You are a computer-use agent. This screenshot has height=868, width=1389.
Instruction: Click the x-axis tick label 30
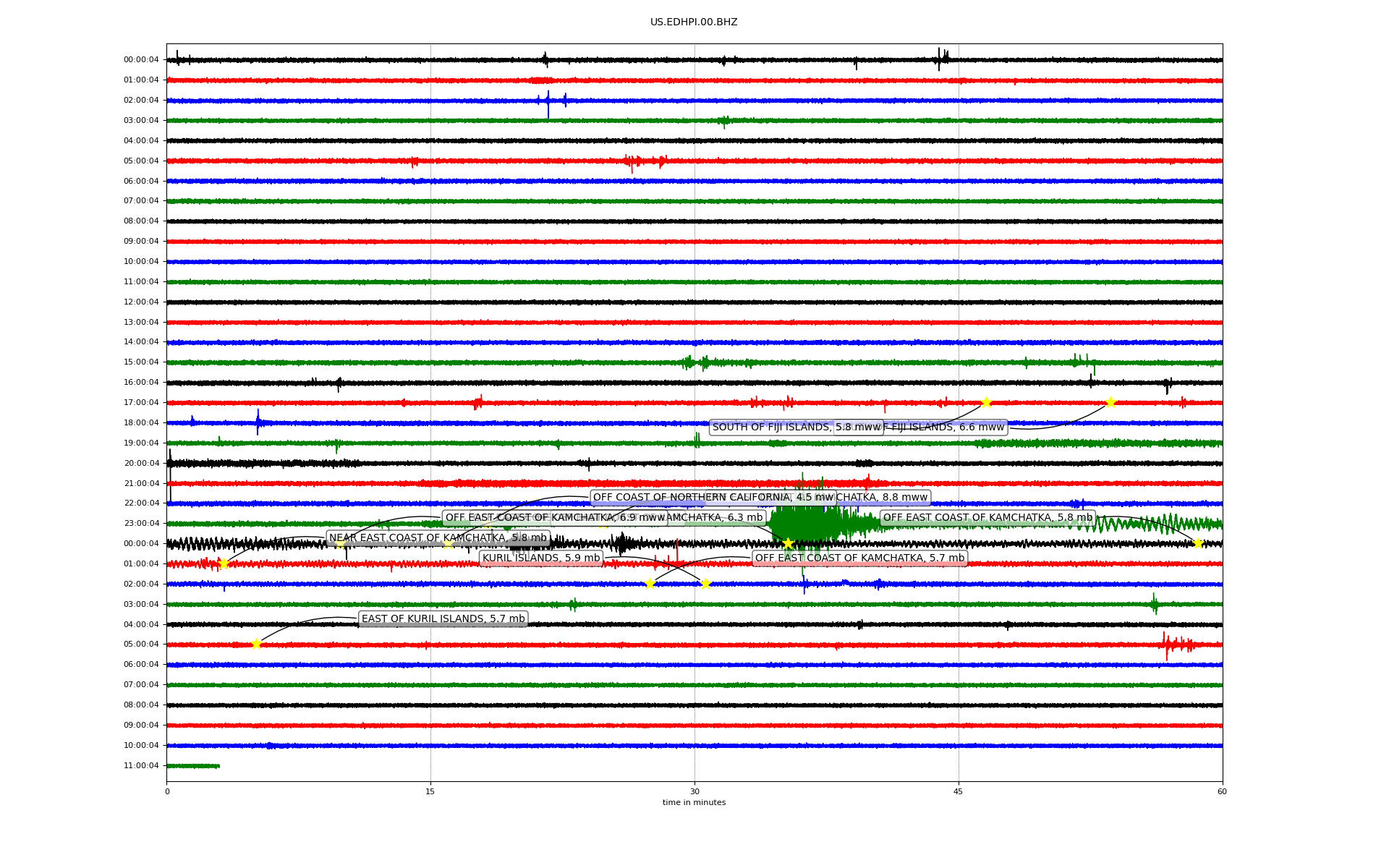(x=694, y=792)
